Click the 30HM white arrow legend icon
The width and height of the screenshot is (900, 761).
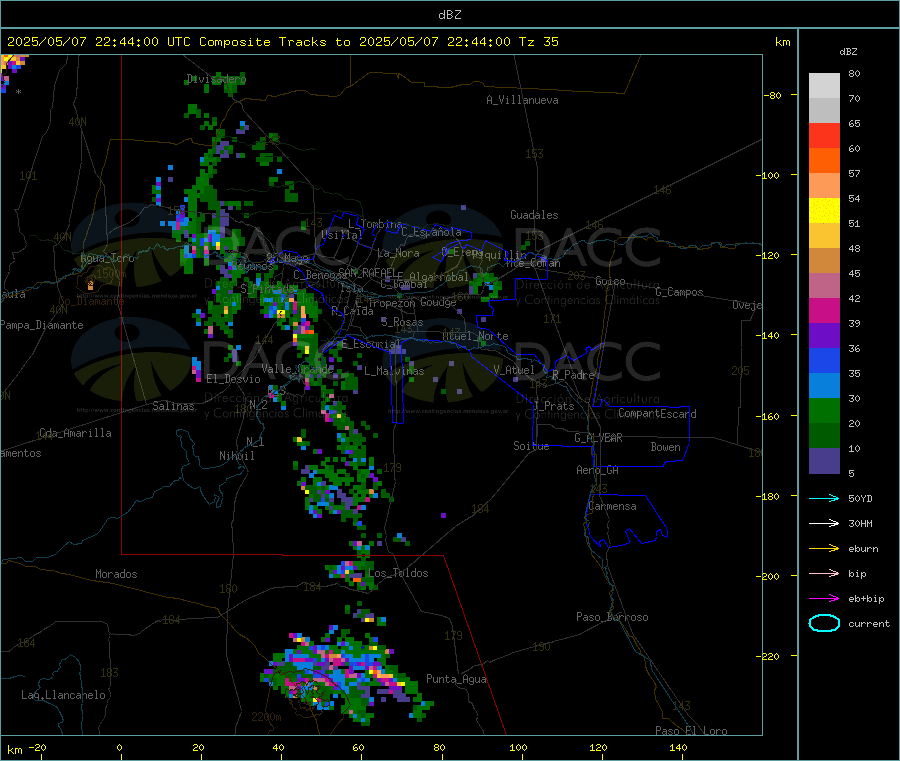(824, 523)
